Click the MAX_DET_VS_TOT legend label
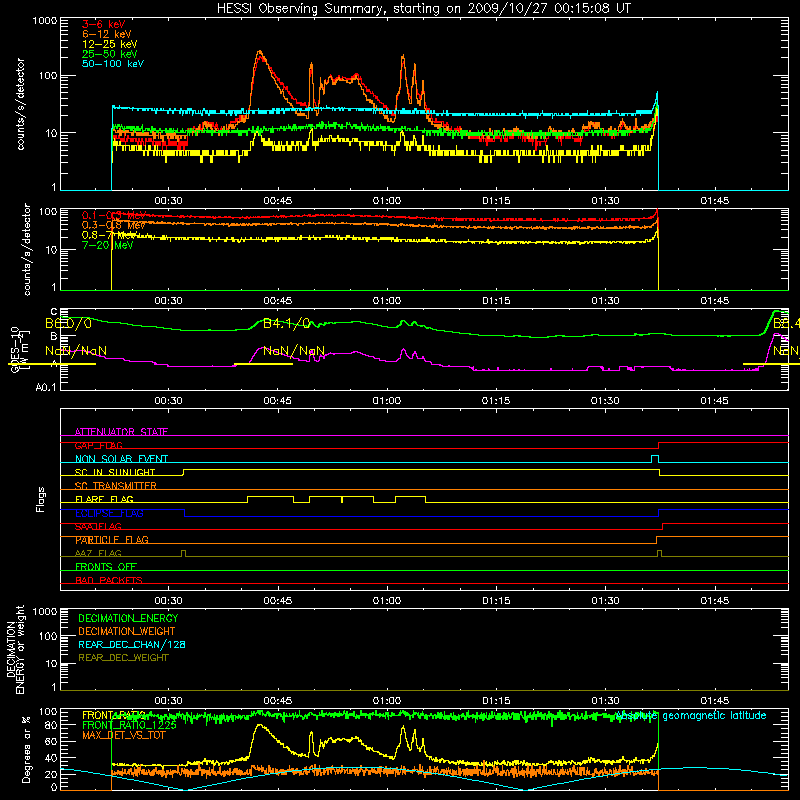The width and height of the screenshot is (800, 800). [123, 735]
